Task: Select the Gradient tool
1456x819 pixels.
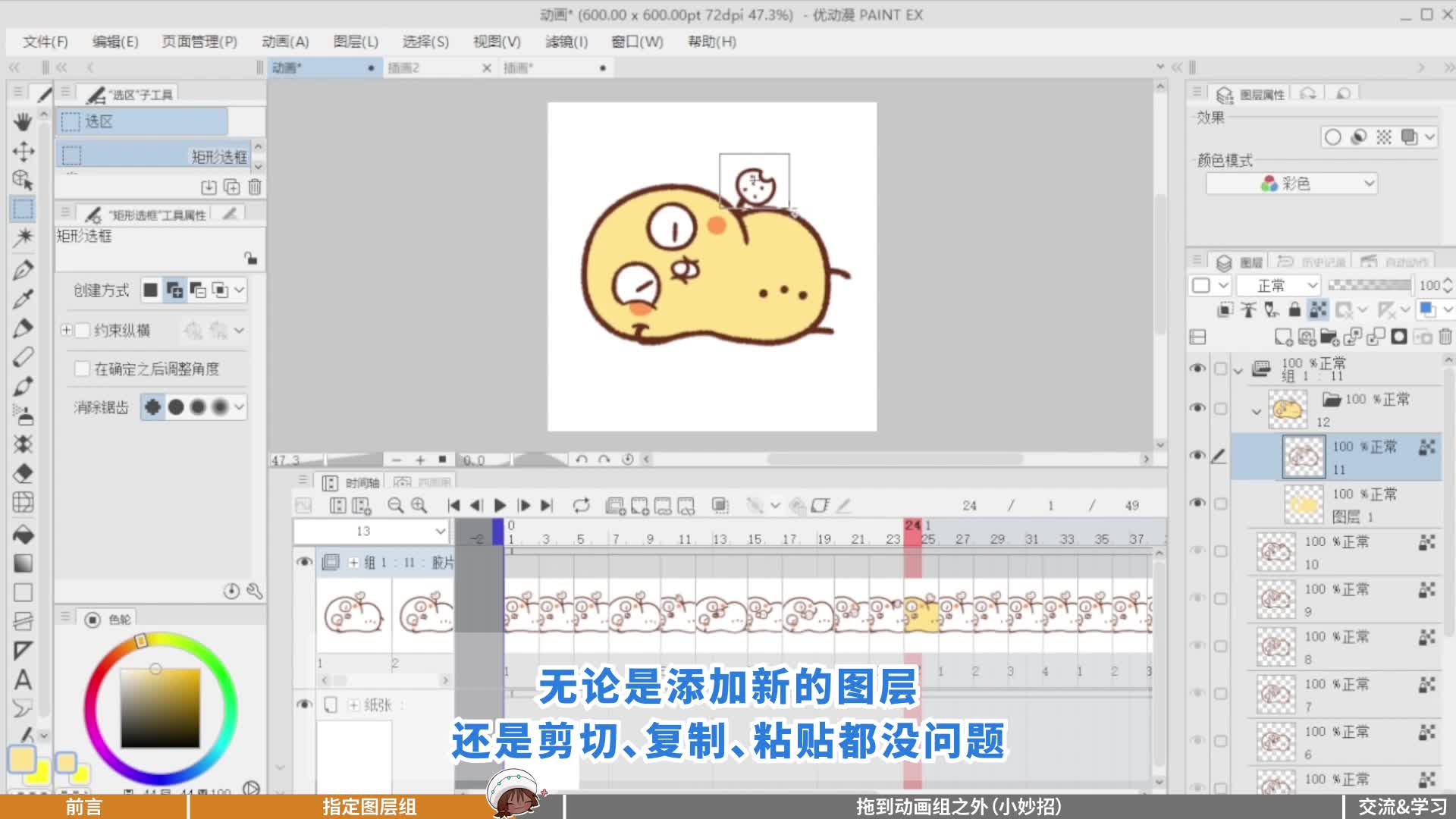Action: pos(23,563)
